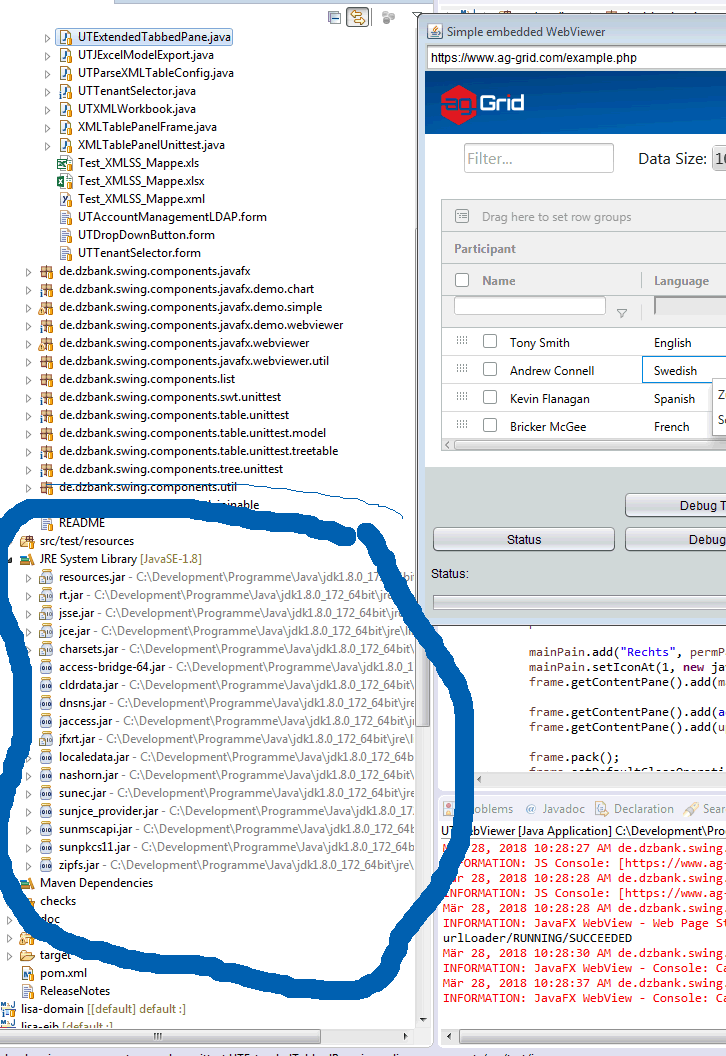Image resolution: width=726 pixels, height=1056 pixels.
Task: Click the Filter text input field
Action: pyautogui.click(x=538, y=158)
